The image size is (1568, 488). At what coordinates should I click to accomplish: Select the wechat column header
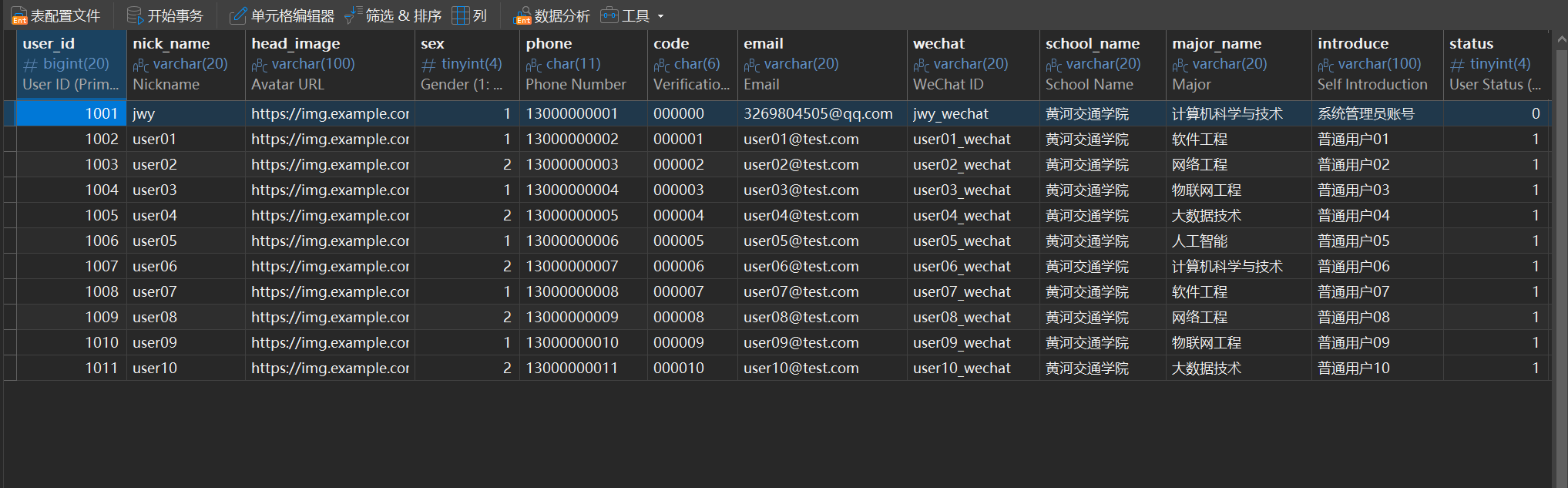tap(973, 65)
